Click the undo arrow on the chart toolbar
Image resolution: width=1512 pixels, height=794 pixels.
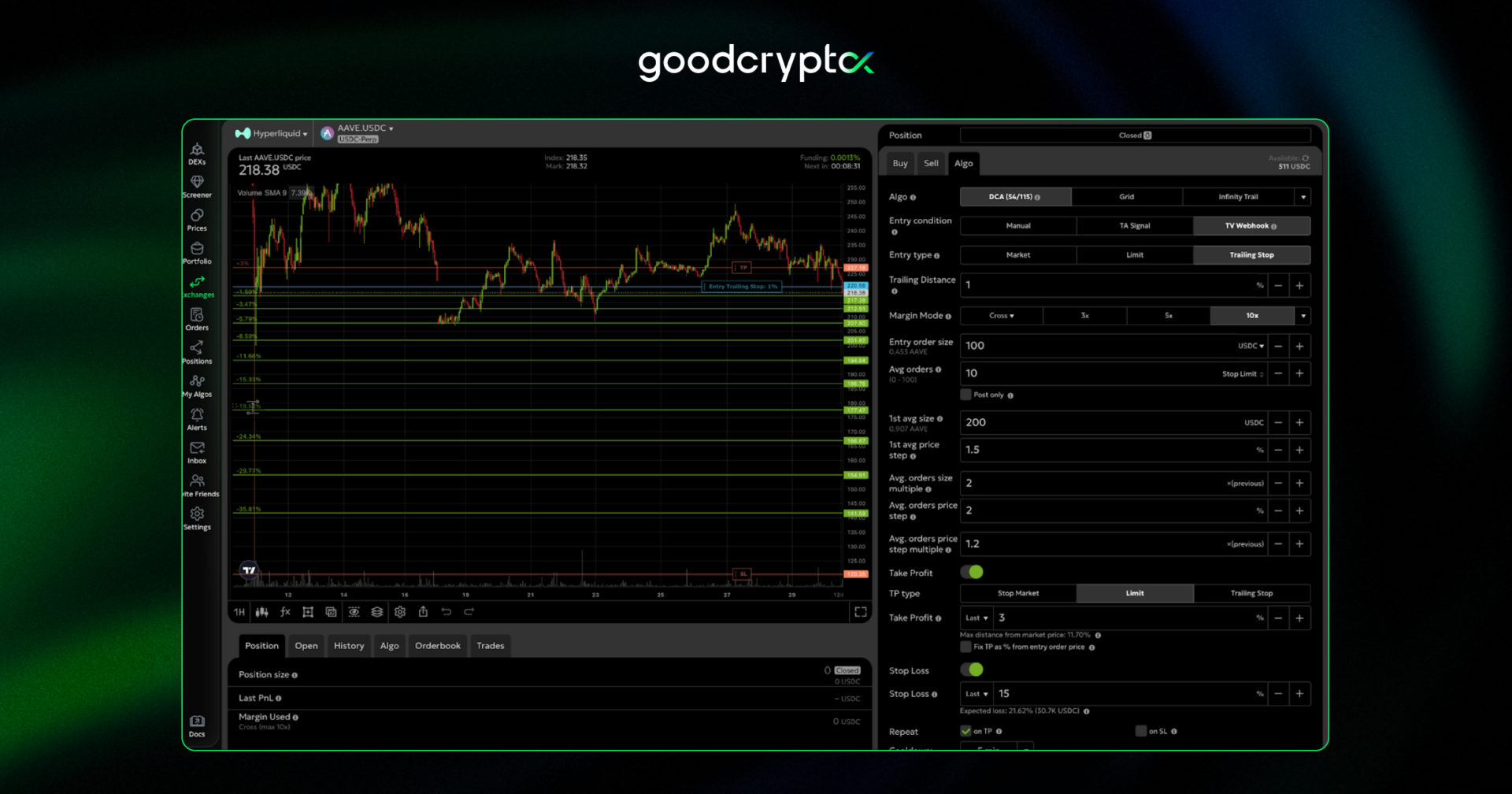pos(447,612)
